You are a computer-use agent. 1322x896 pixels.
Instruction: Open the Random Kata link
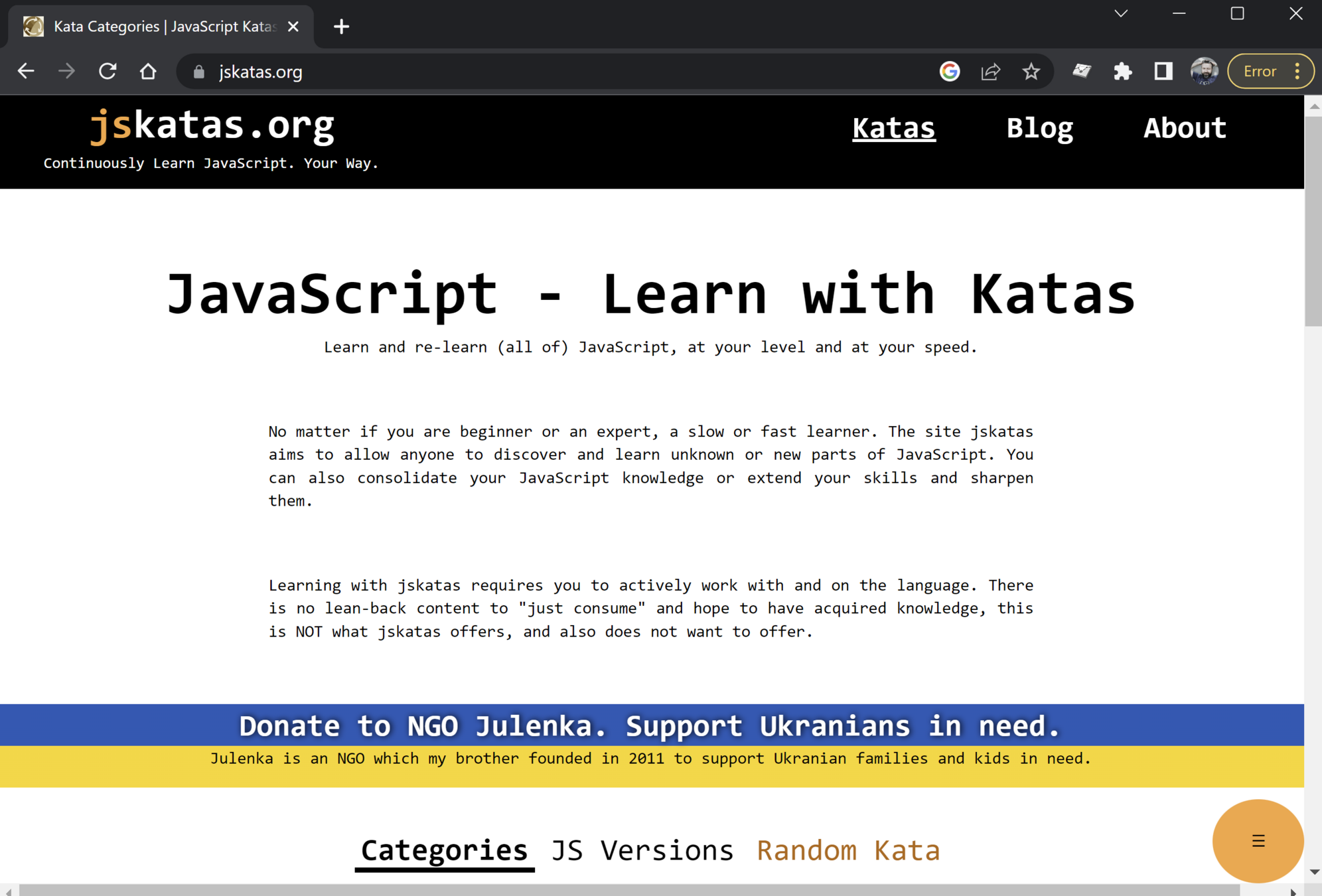(848, 850)
